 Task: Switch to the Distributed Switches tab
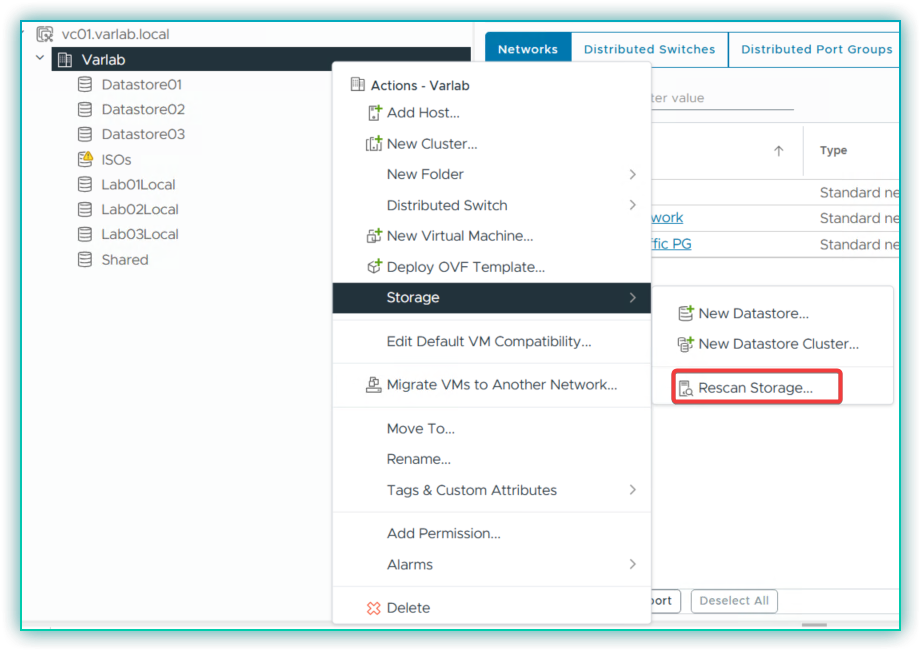(649, 49)
